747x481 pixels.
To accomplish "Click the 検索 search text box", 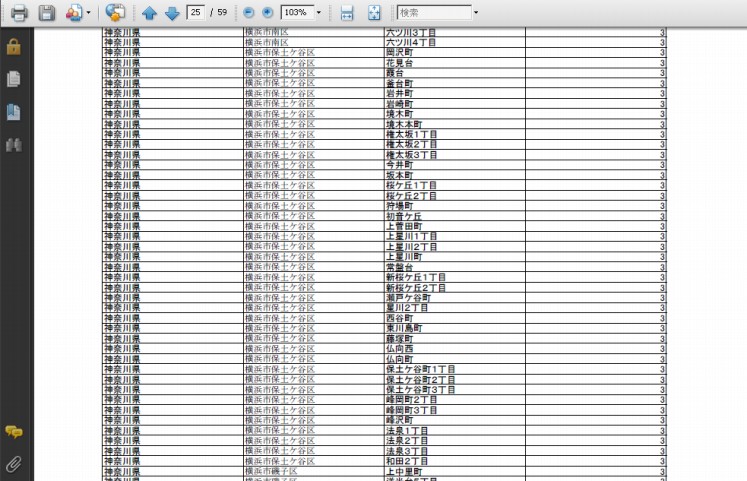I will point(432,13).
